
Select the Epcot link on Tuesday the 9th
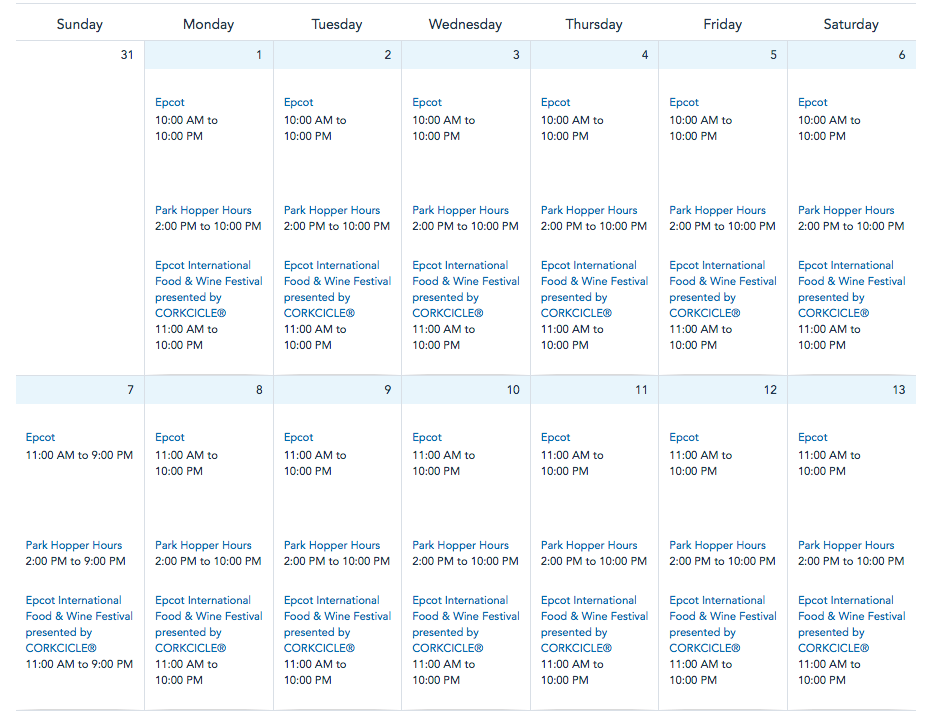coord(298,437)
